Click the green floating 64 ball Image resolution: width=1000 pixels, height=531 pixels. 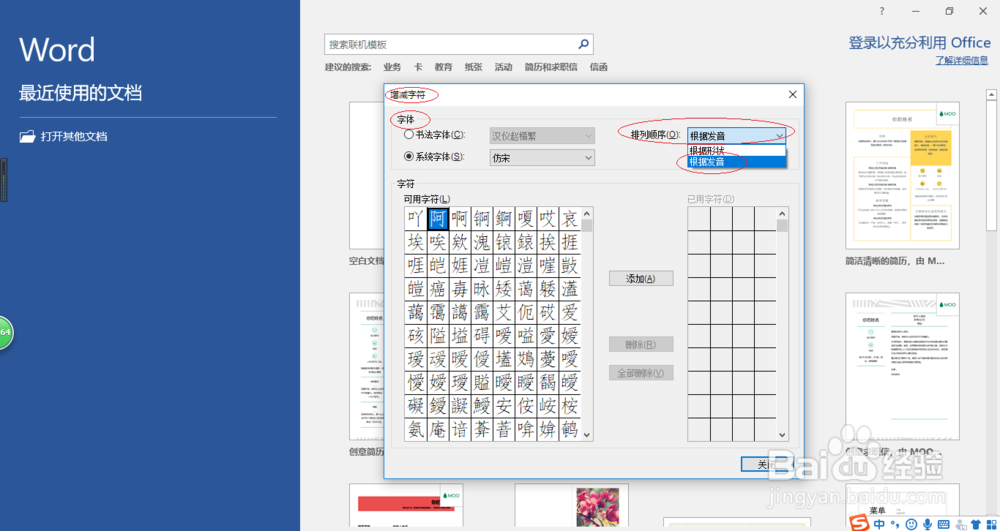click(x=6, y=332)
